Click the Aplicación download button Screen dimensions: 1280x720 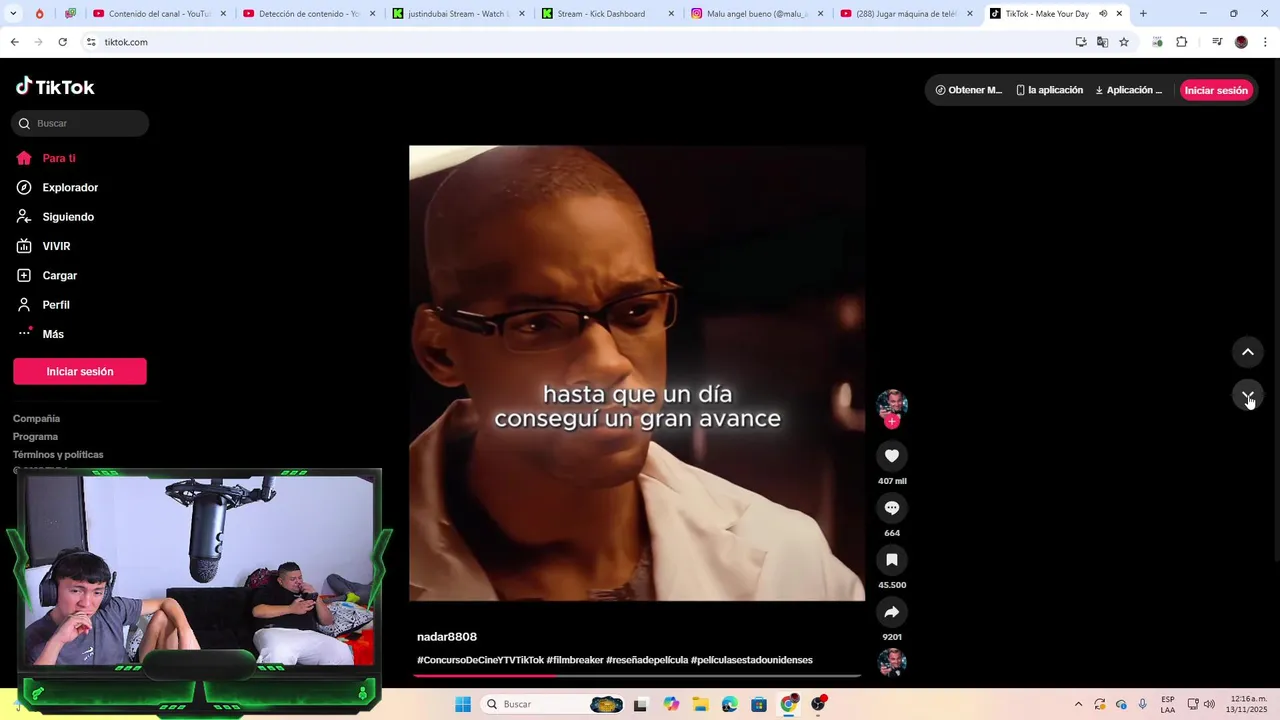point(1128,90)
